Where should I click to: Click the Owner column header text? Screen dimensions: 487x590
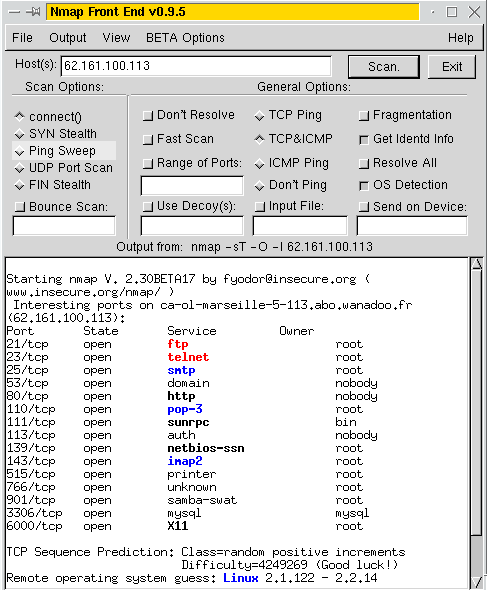point(297,331)
